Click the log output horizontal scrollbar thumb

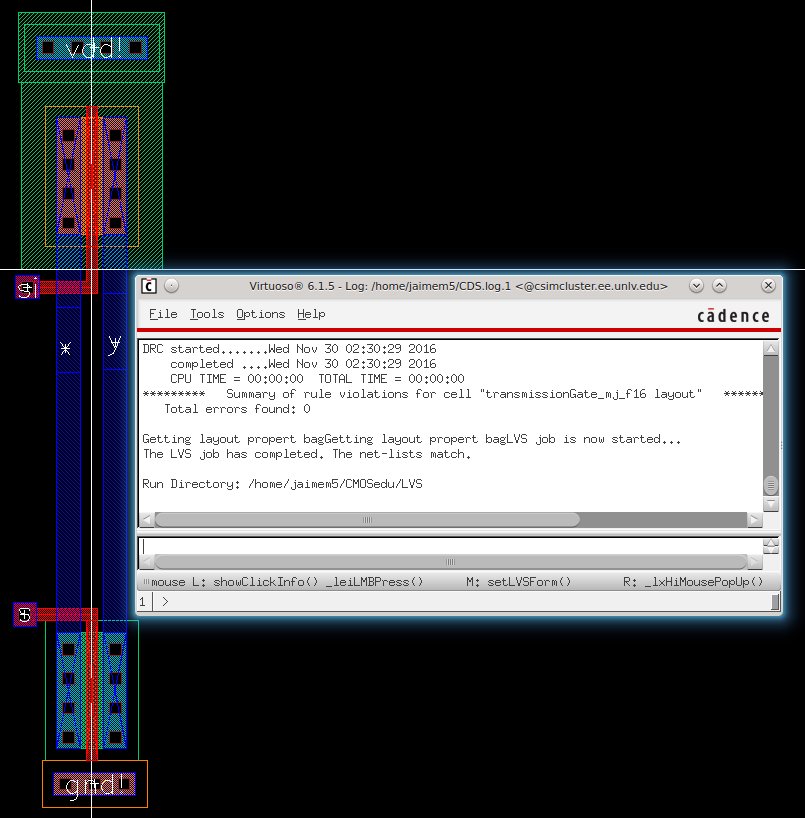click(367, 520)
